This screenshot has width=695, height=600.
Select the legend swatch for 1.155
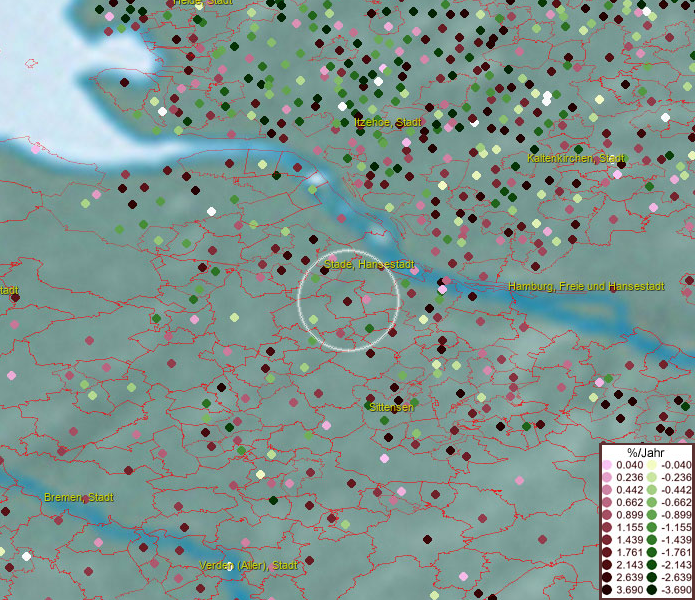pos(607,527)
